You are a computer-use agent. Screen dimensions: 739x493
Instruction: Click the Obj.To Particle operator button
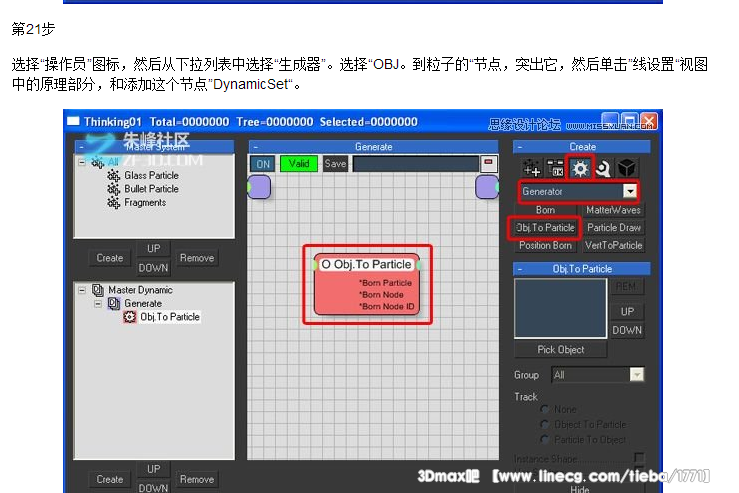[x=545, y=228]
